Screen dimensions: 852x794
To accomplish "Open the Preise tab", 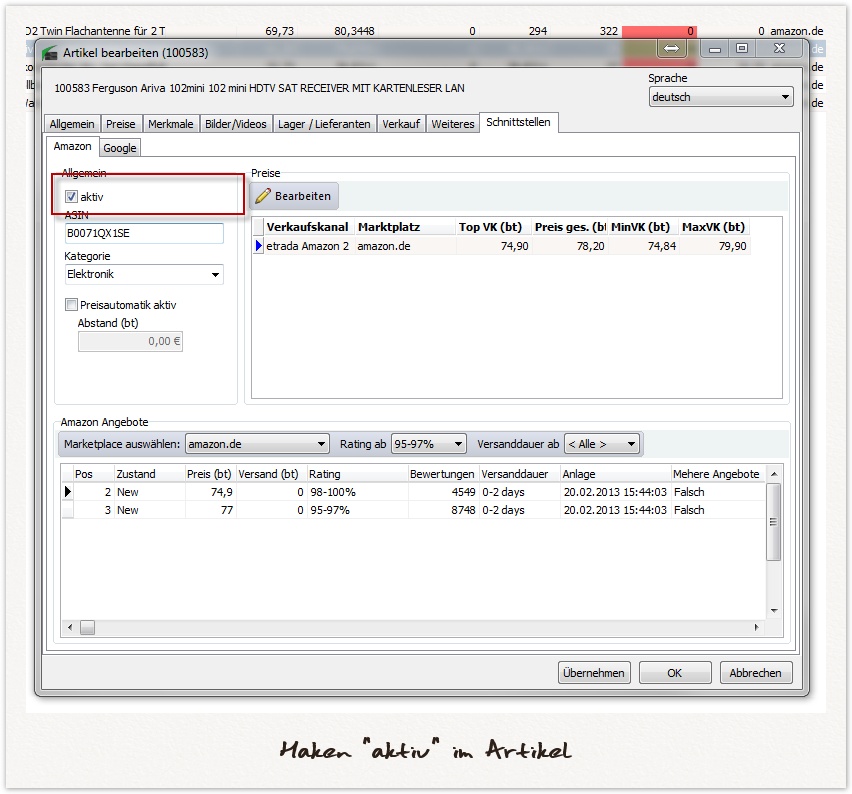I will [x=121, y=123].
